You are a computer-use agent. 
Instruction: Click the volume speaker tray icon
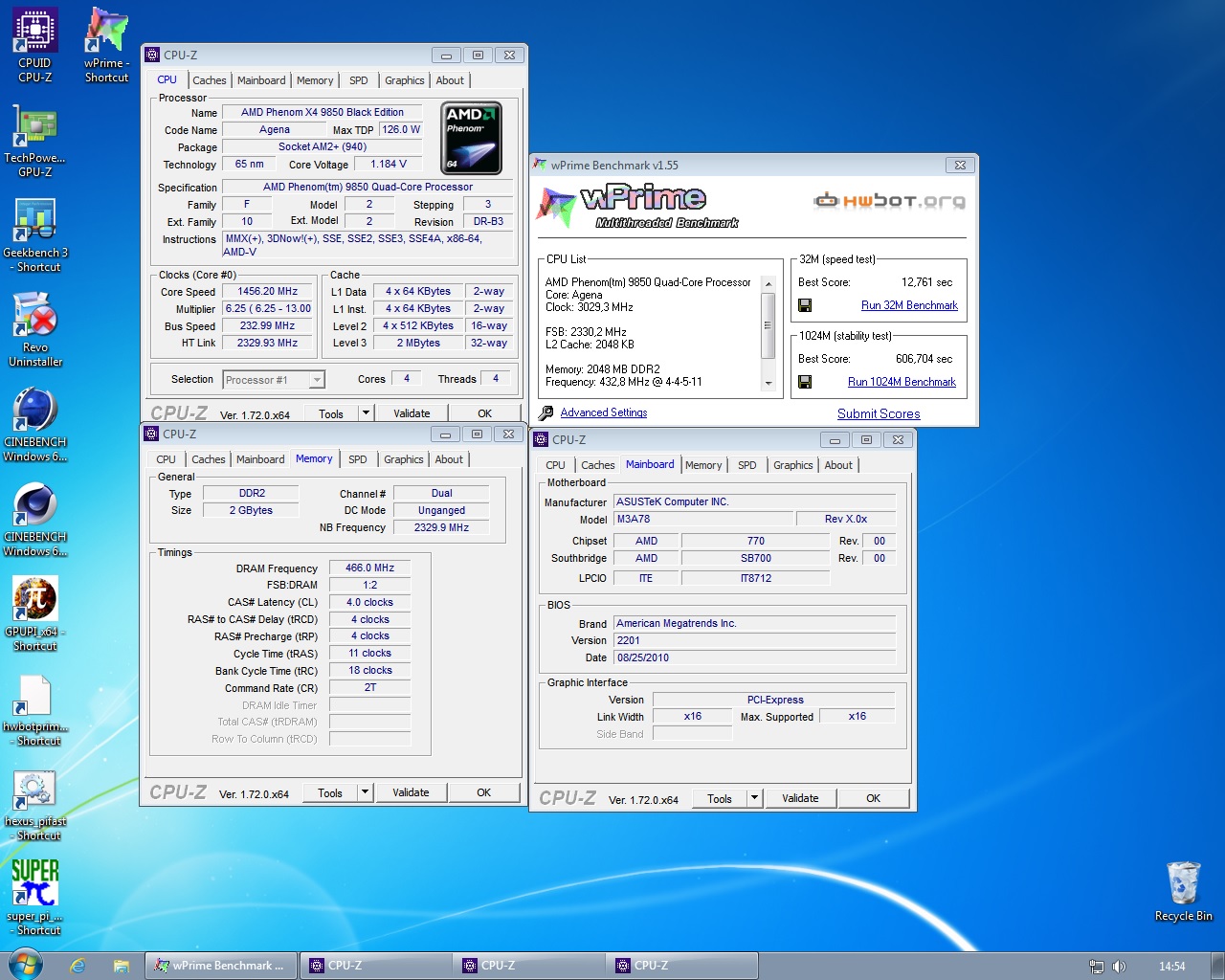coord(1119,967)
